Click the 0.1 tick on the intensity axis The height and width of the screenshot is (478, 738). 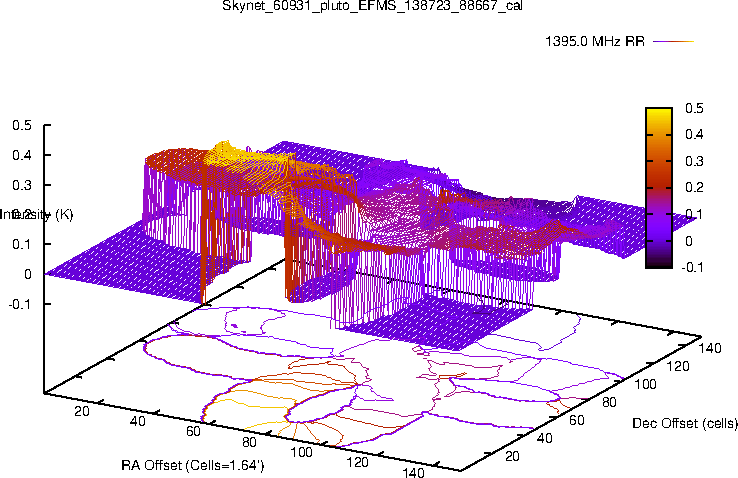[22, 244]
